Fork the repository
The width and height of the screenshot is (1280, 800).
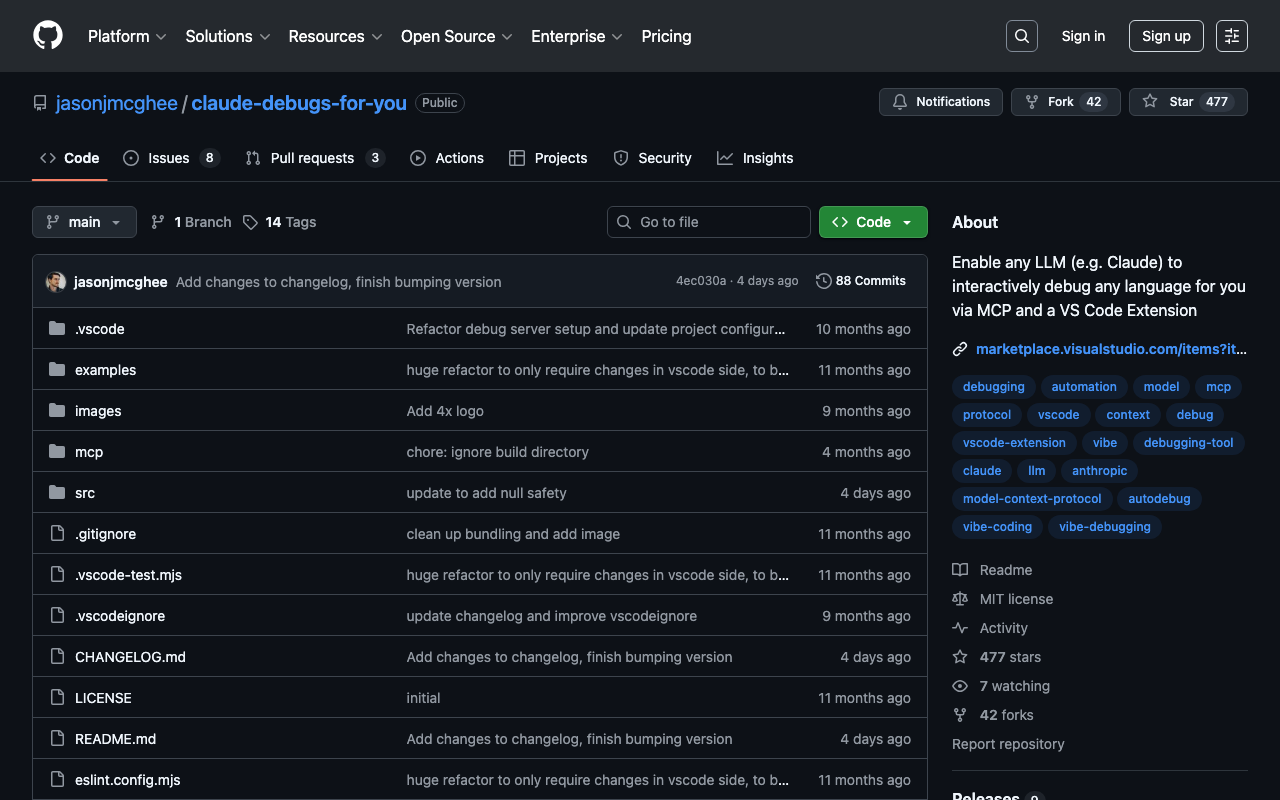pos(1049,102)
